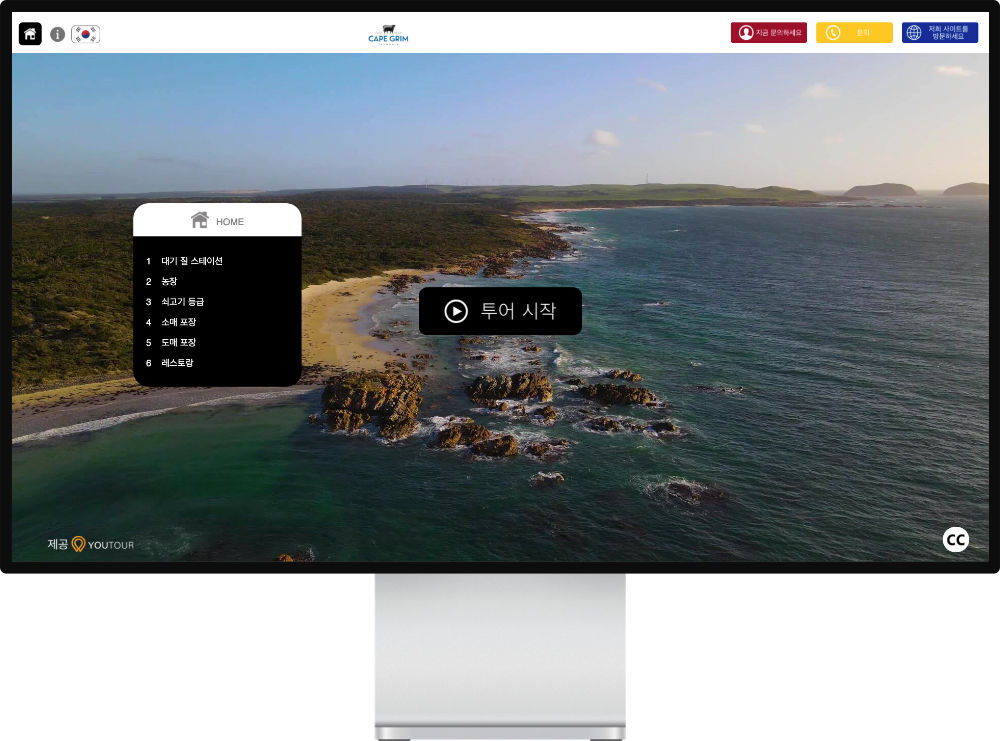The height and width of the screenshot is (741, 1000).
Task: Click the phone icon on yellow button
Action: coord(832,33)
